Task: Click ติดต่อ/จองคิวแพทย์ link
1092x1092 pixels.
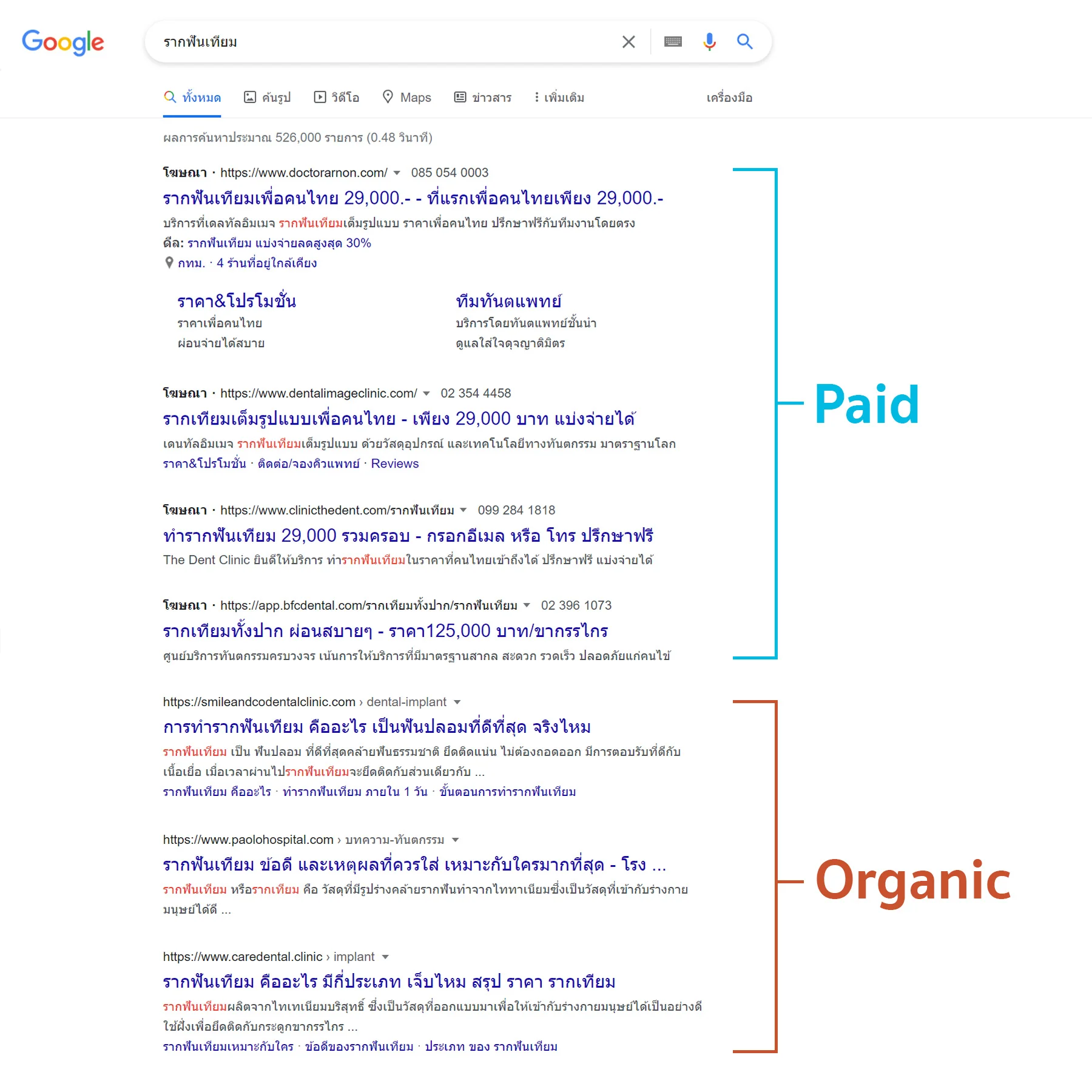Action: [x=309, y=464]
